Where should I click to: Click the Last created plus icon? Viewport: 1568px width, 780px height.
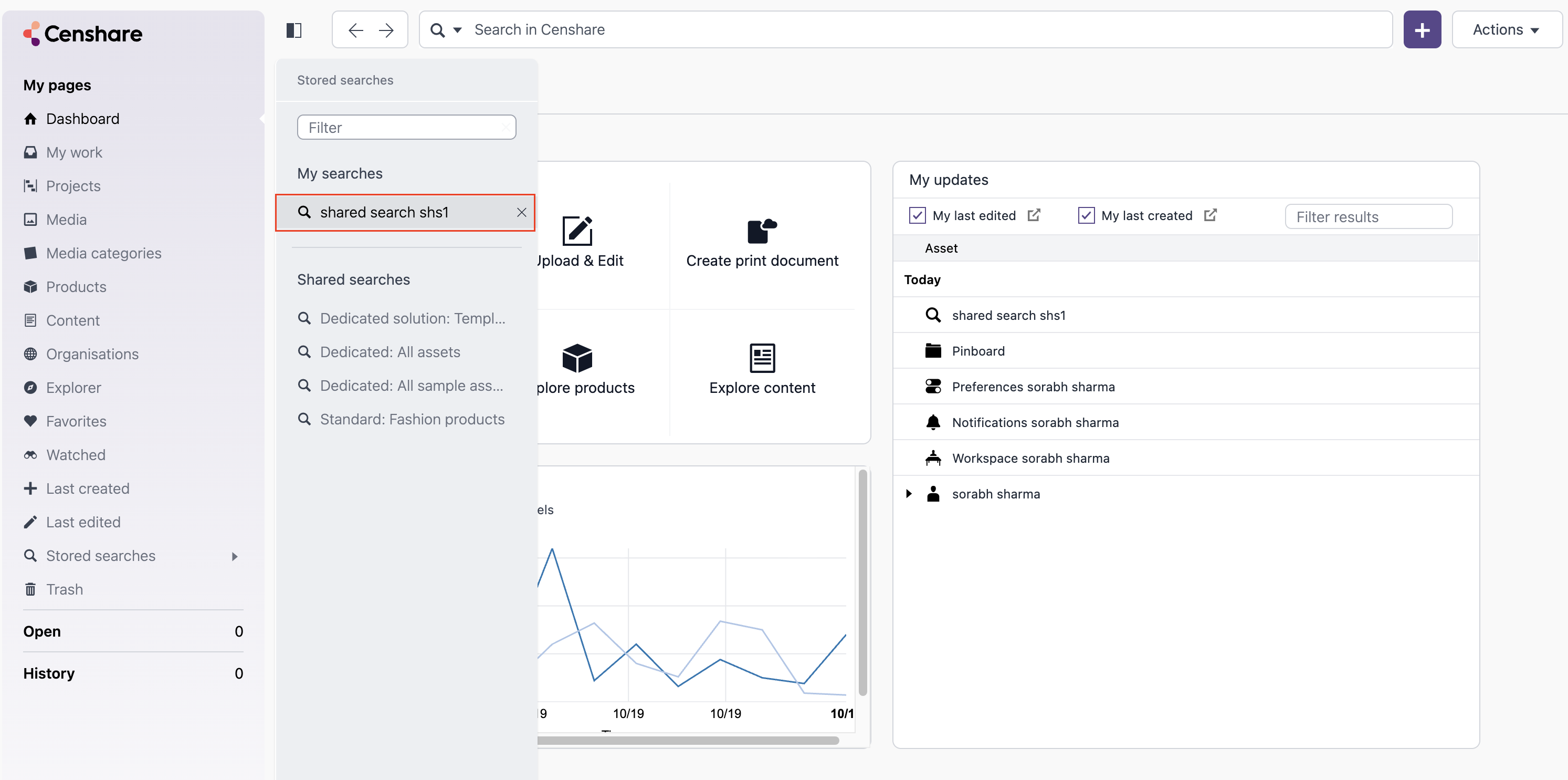30,488
